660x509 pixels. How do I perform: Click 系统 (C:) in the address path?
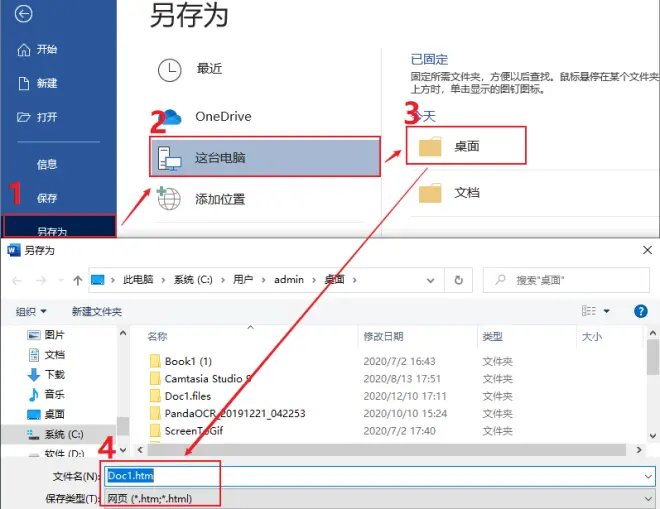193,280
